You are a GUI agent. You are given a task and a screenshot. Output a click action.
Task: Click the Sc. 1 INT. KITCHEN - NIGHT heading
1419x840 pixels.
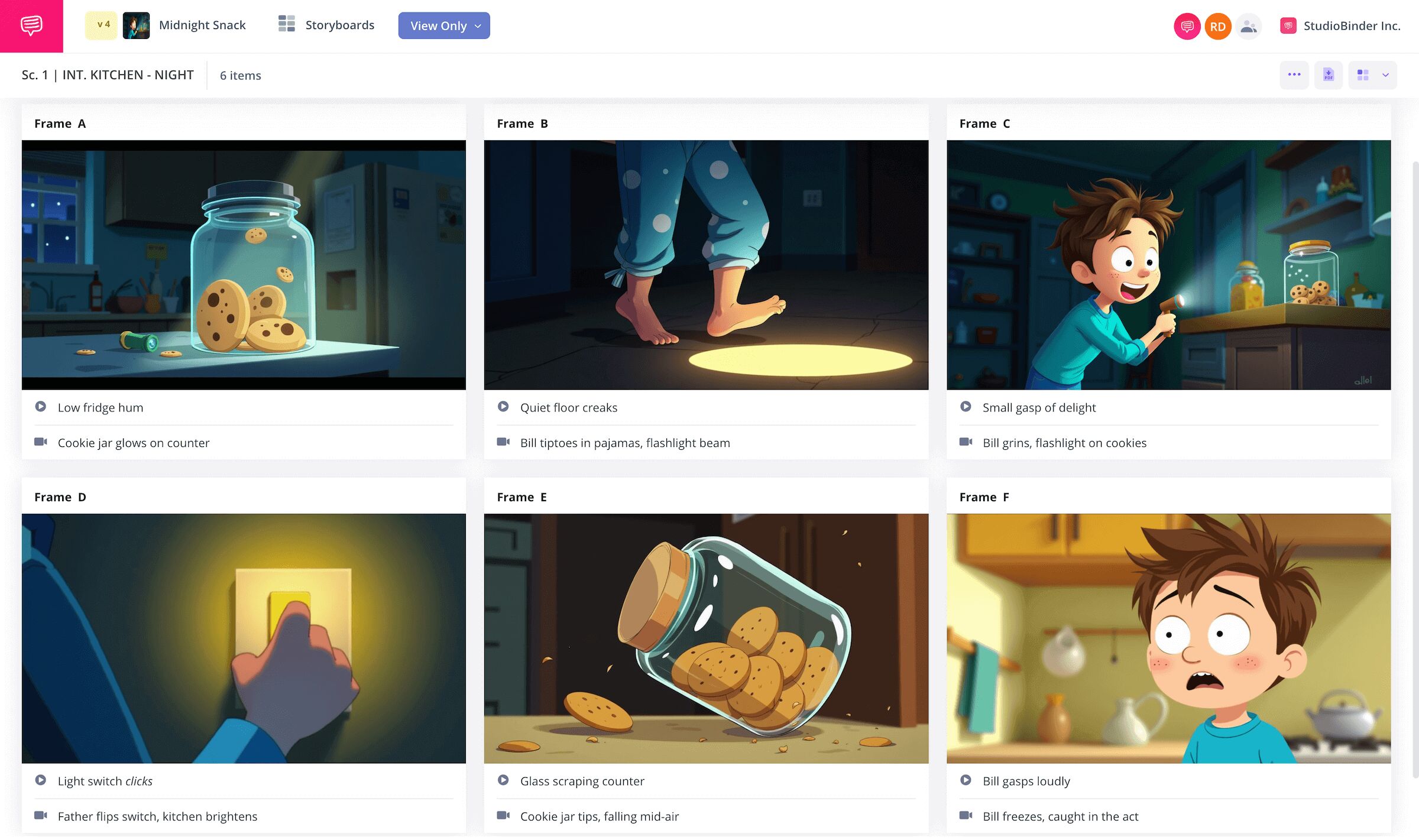point(108,75)
